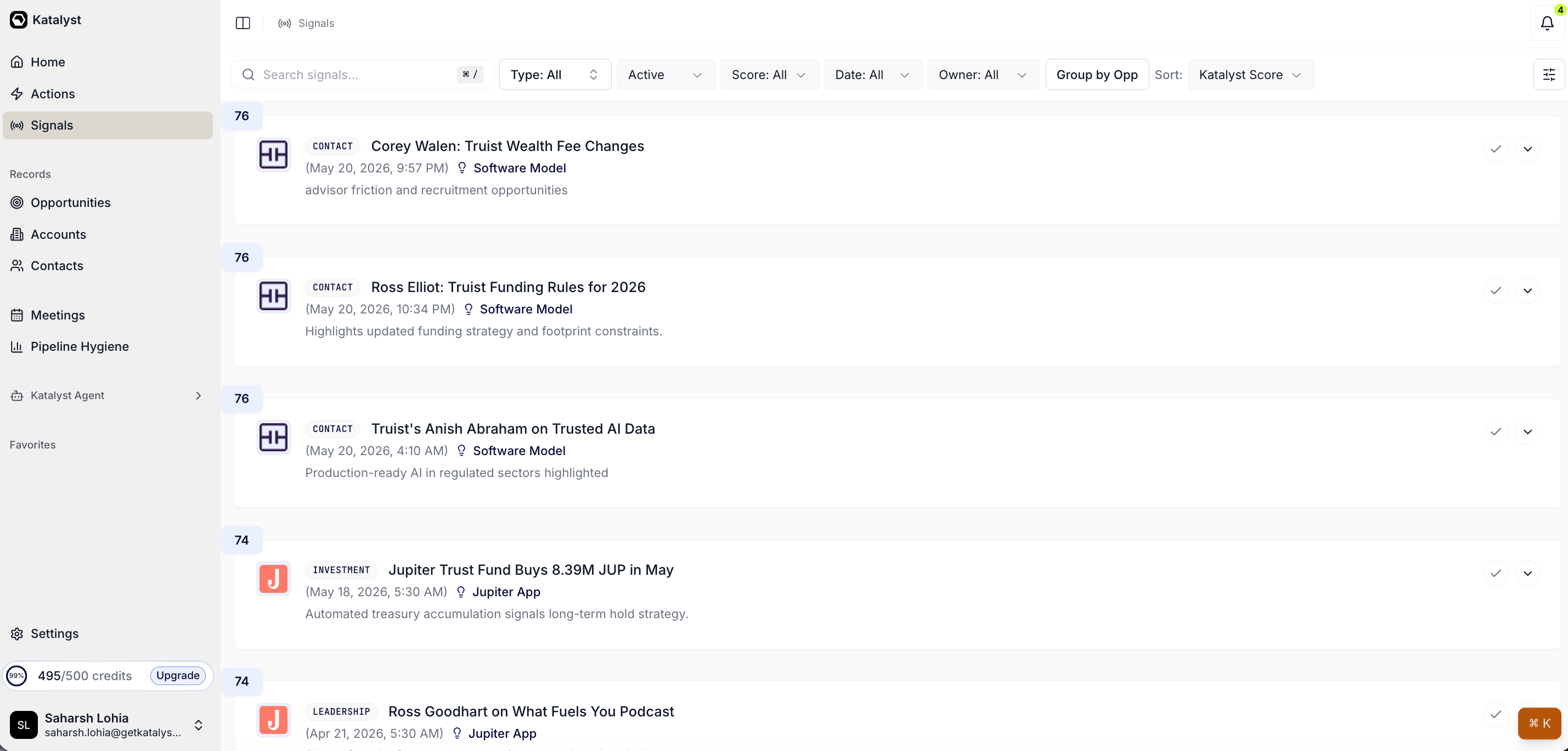
Task: Click the INVESTMENT tag on Jupiter signal
Action: (x=341, y=570)
